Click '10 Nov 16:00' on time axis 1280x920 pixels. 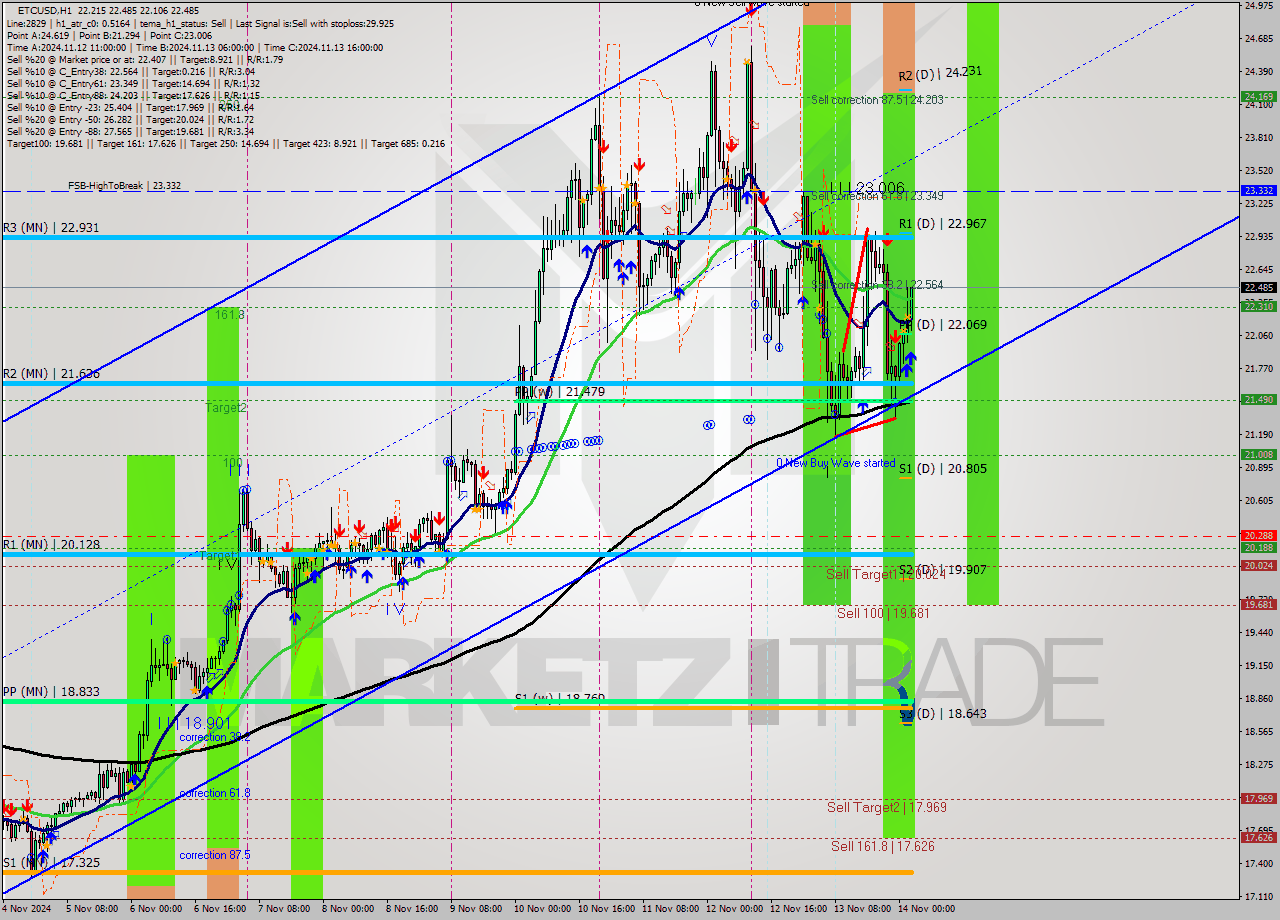(606, 909)
